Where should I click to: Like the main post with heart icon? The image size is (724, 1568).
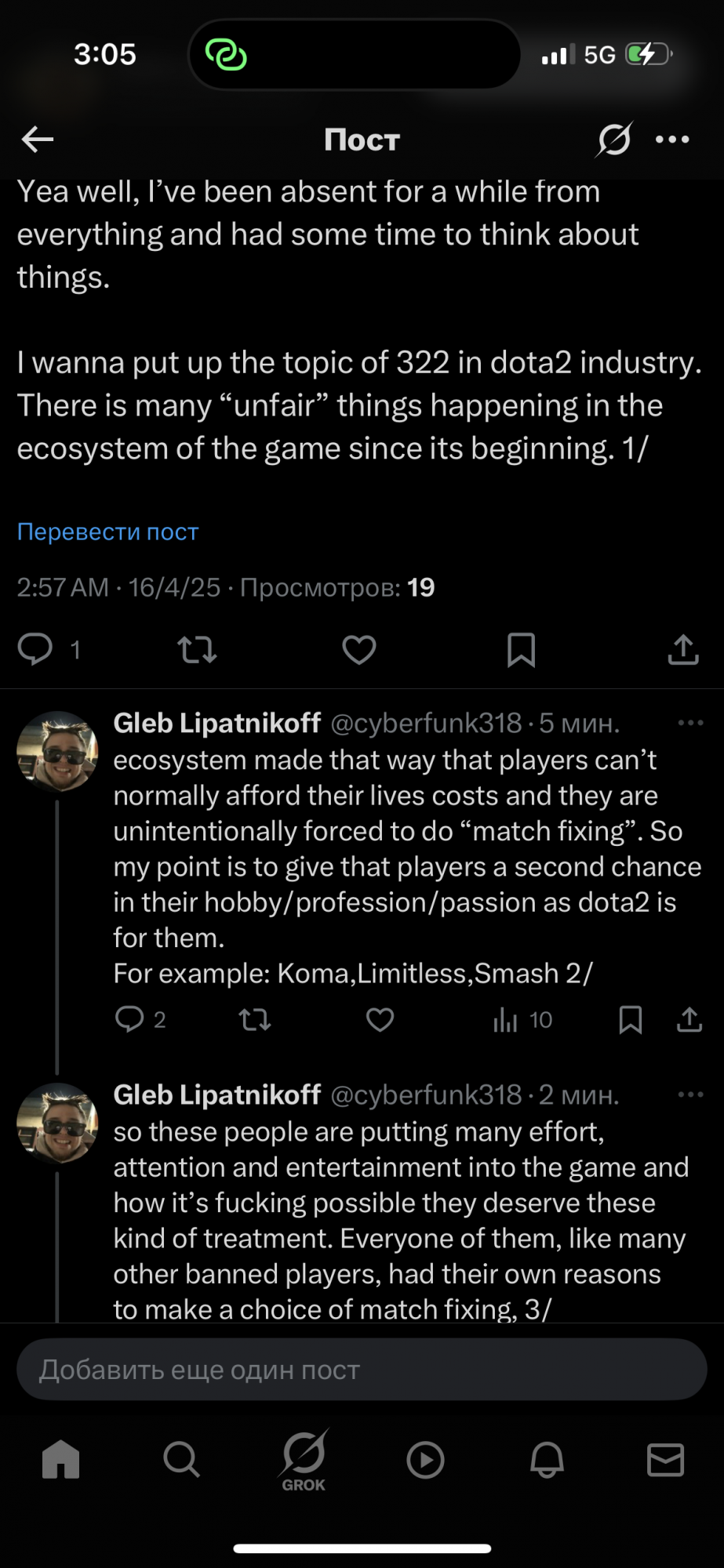point(359,649)
